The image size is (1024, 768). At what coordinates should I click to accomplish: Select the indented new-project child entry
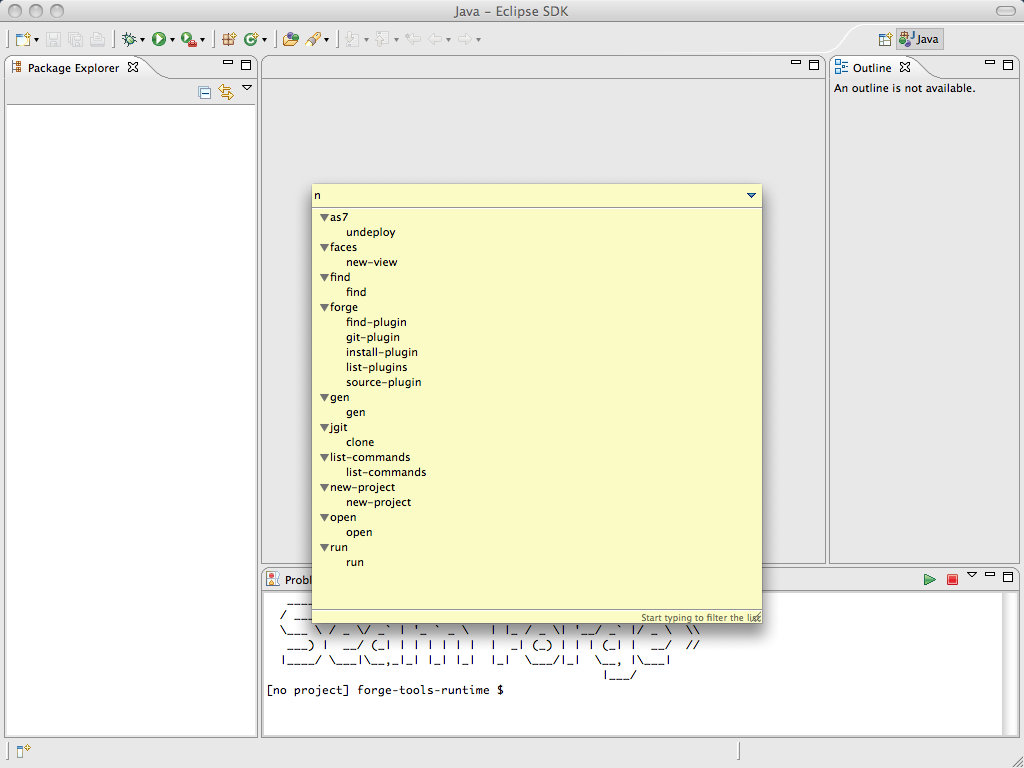(x=379, y=502)
